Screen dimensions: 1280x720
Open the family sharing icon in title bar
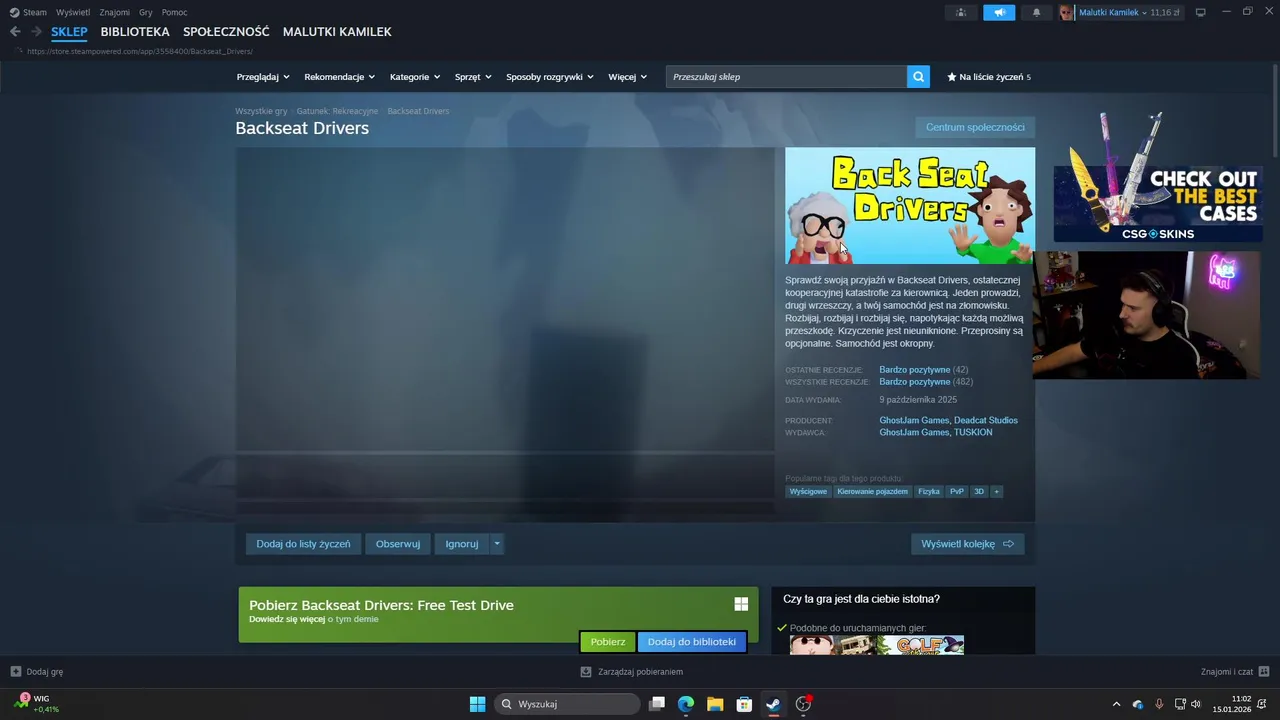pos(960,12)
